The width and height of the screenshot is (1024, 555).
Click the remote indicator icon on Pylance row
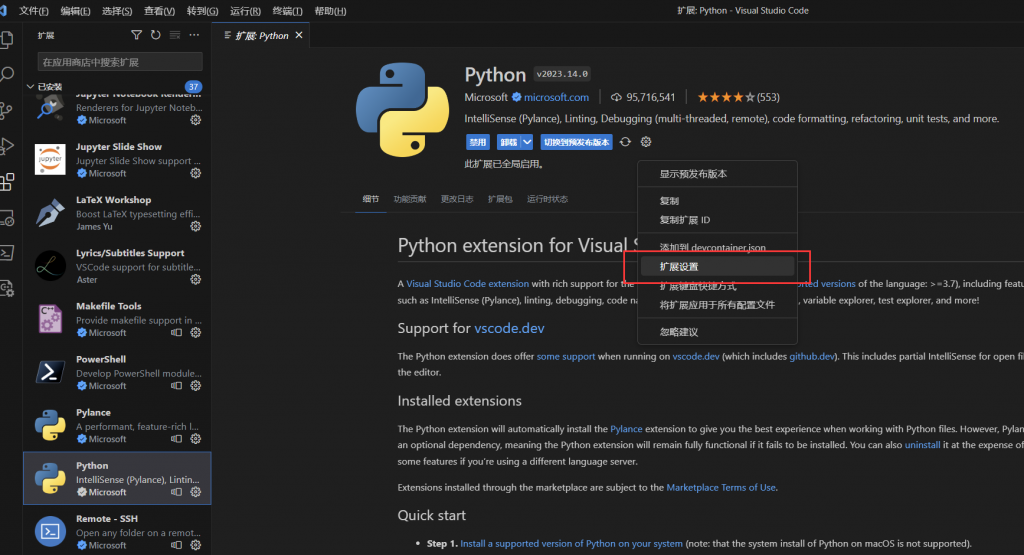[x=176, y=439]
